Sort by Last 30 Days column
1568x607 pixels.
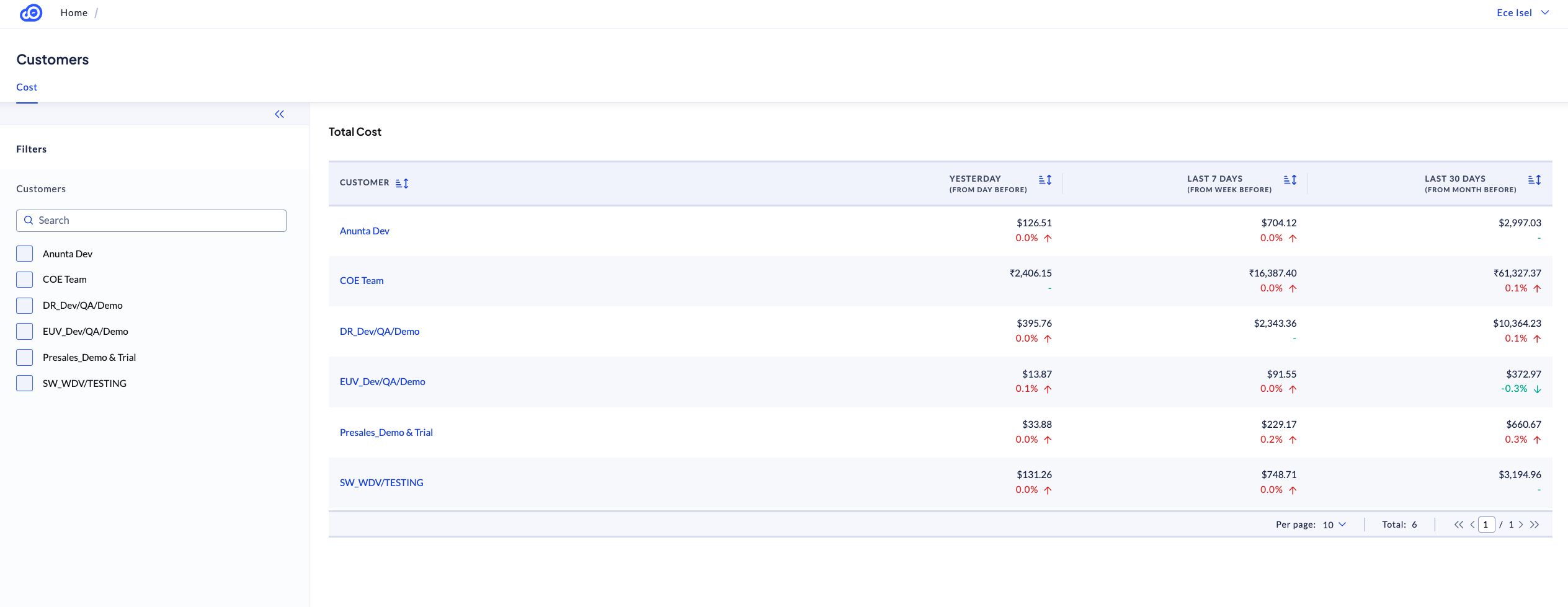tap(1535, 180)
